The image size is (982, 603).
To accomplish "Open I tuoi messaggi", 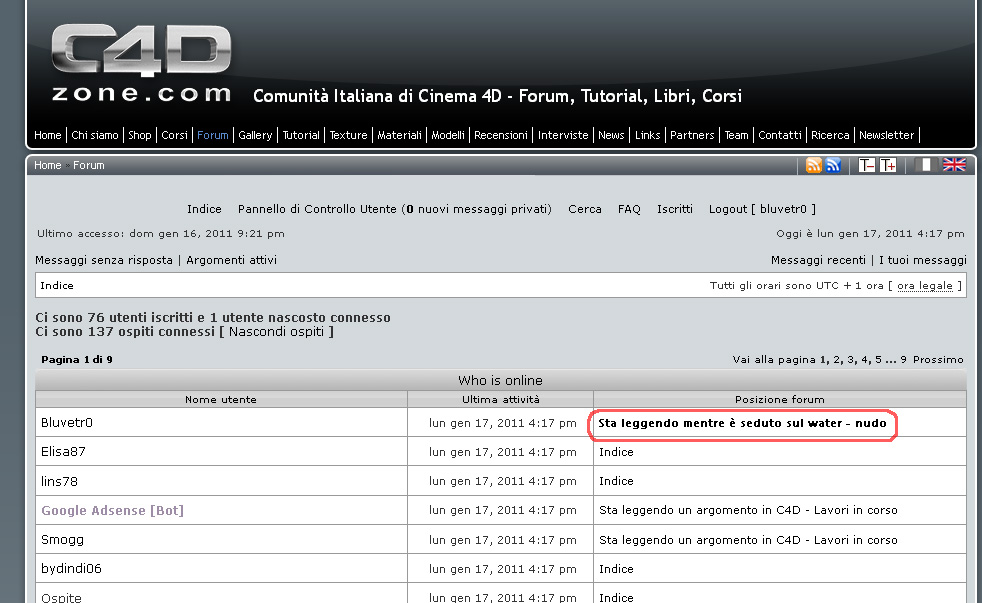I will tap(923, 260).
